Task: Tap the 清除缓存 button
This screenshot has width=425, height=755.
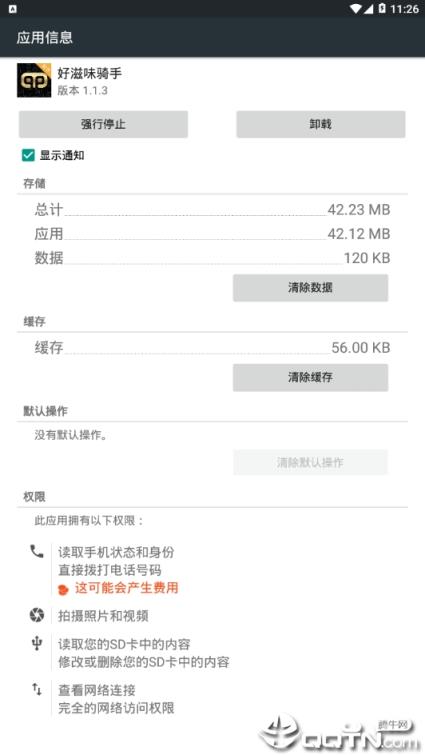Action: point(310,378)
